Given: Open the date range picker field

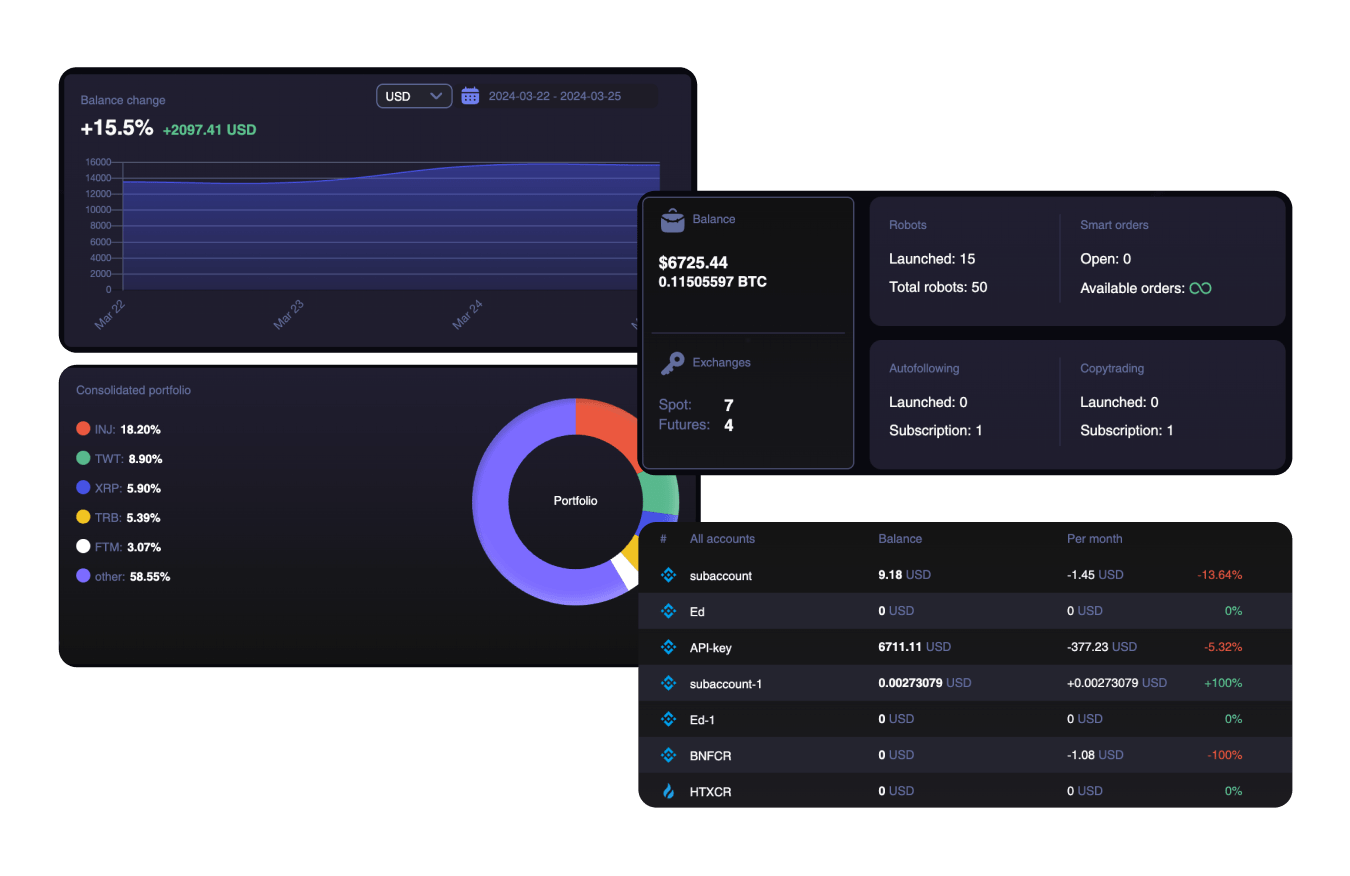Looking at the screenshot, I should click(x=555, y=96).
